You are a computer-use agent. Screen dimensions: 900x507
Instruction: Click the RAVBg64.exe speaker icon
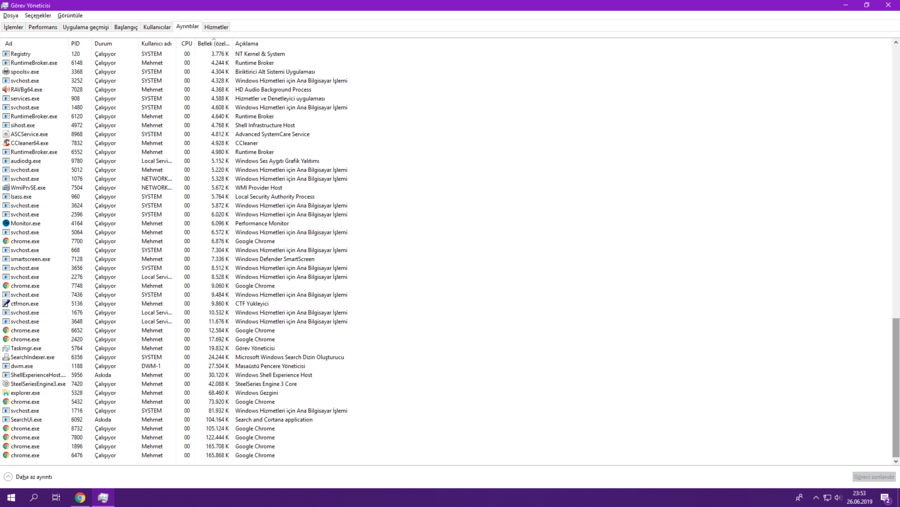tap(6, 90)
